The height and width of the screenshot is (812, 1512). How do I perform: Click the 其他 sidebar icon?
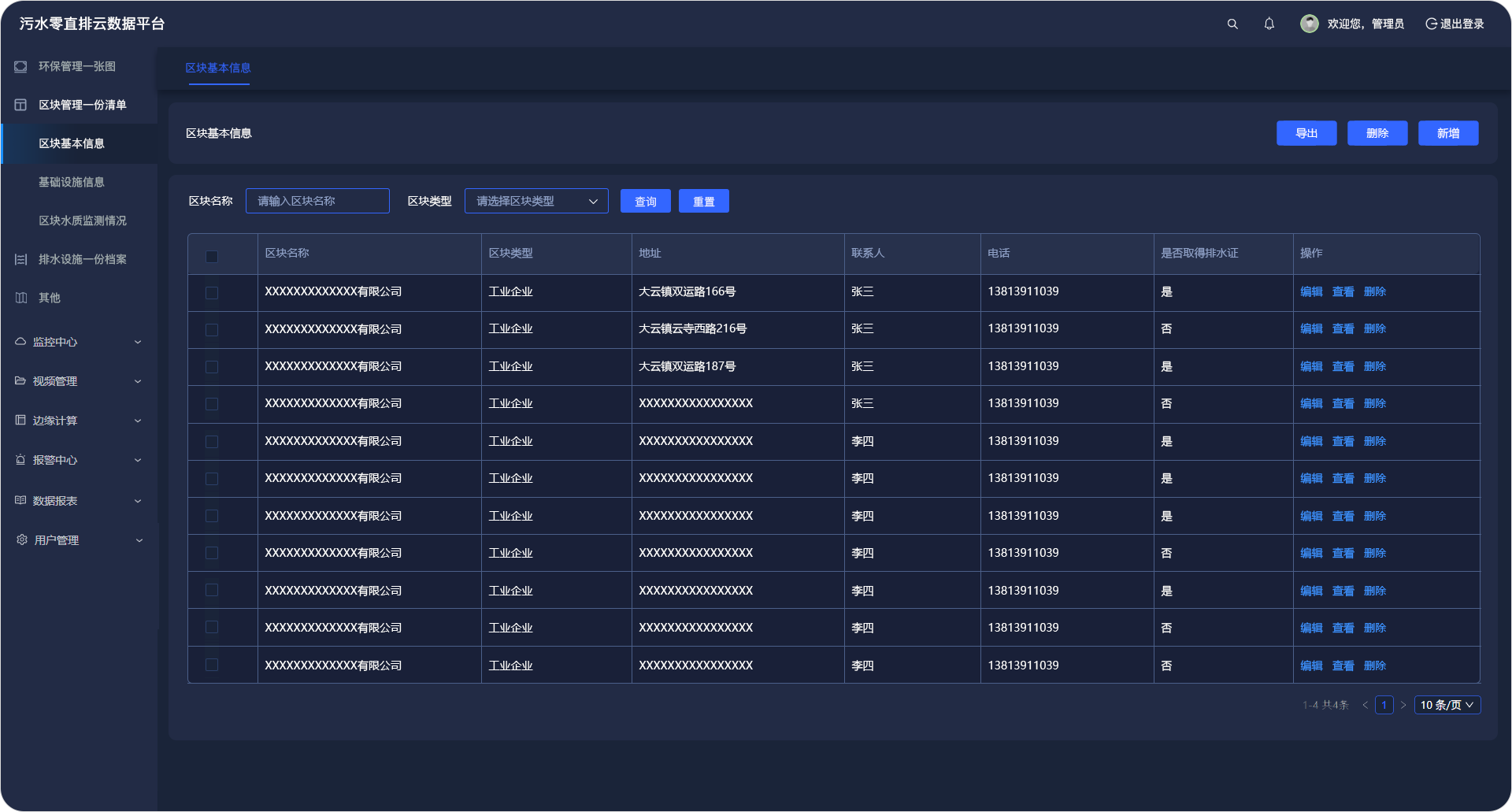pos(20,298)
